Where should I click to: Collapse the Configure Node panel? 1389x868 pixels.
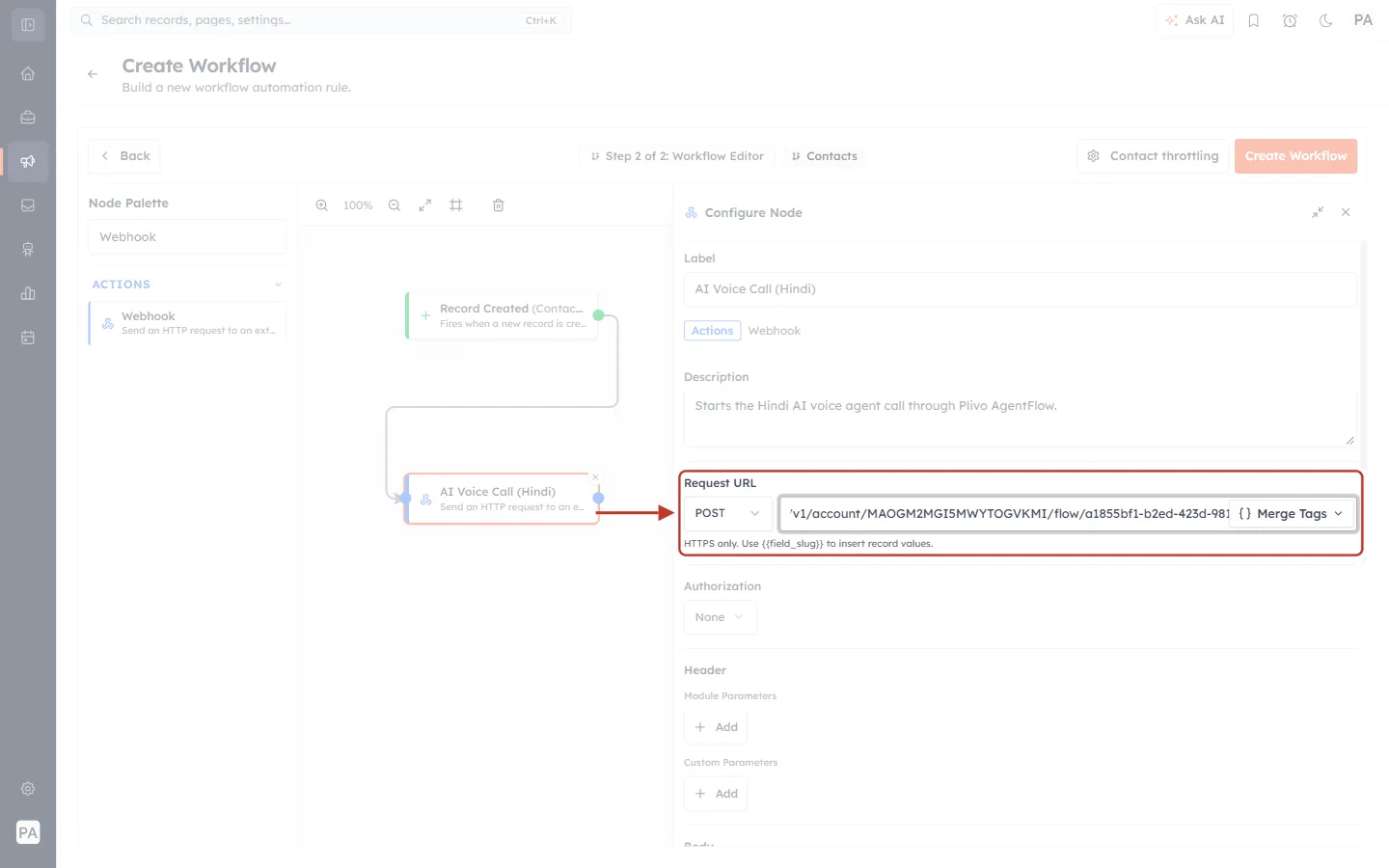(1318, 212)
